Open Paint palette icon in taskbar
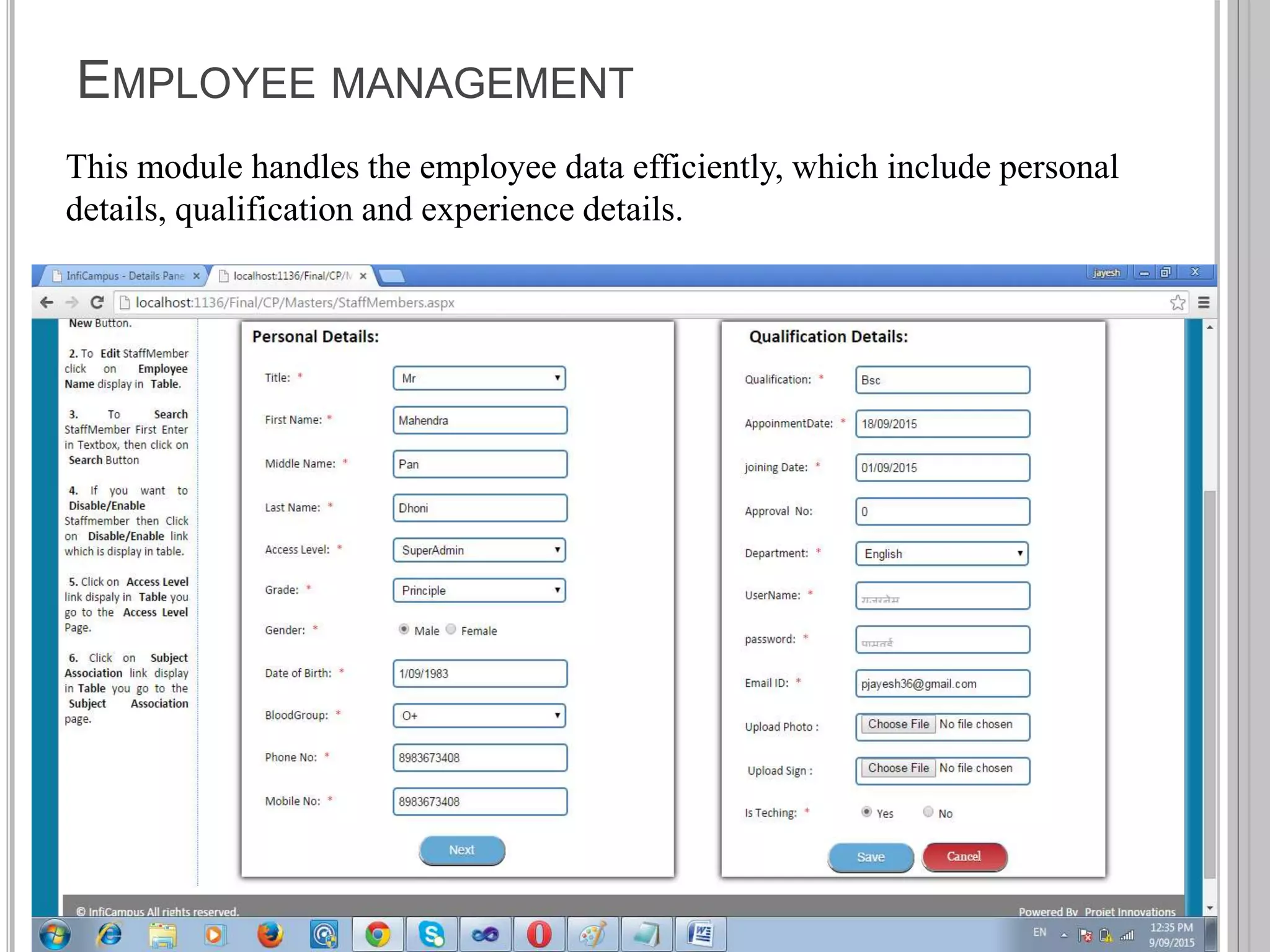 click(592, 935)
